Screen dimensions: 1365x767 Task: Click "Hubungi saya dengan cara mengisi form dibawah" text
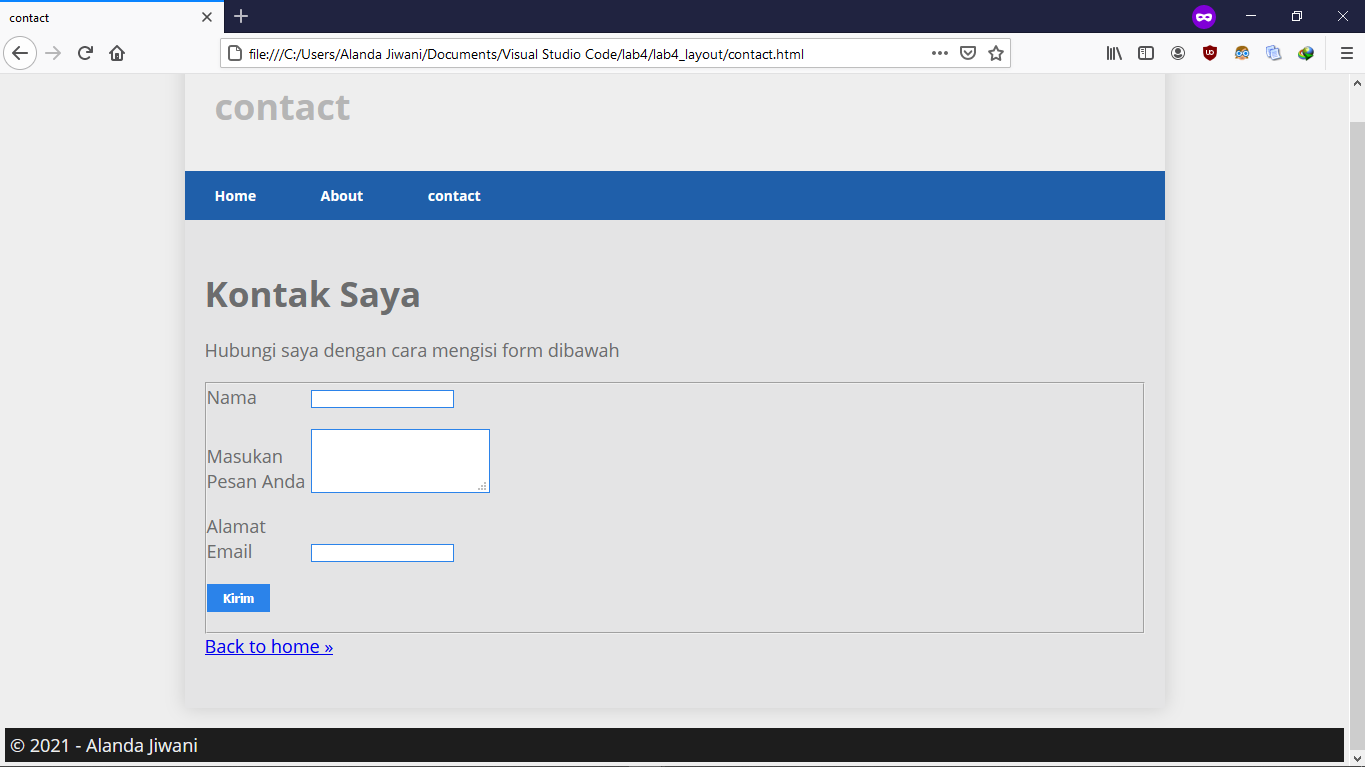click(412, 351)
